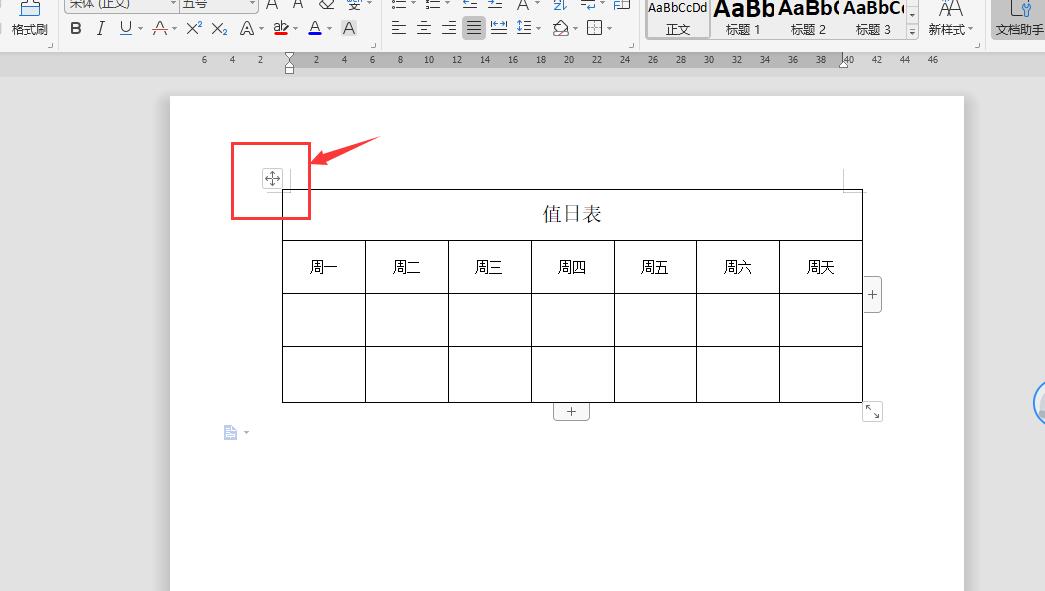Apply superscript formatting
Viewport: 1045px width, 591px height.
coord(193,28)
